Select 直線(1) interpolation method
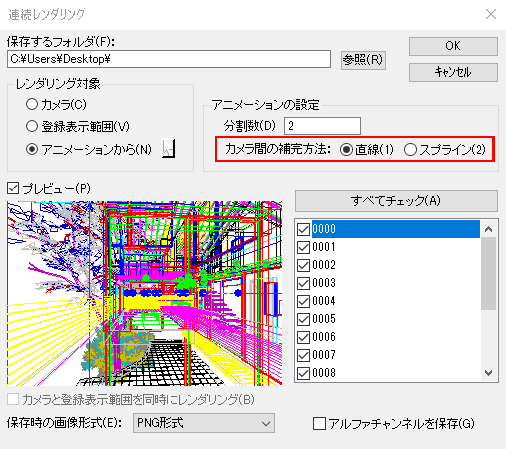506x449 pixels. coord(346,150)
